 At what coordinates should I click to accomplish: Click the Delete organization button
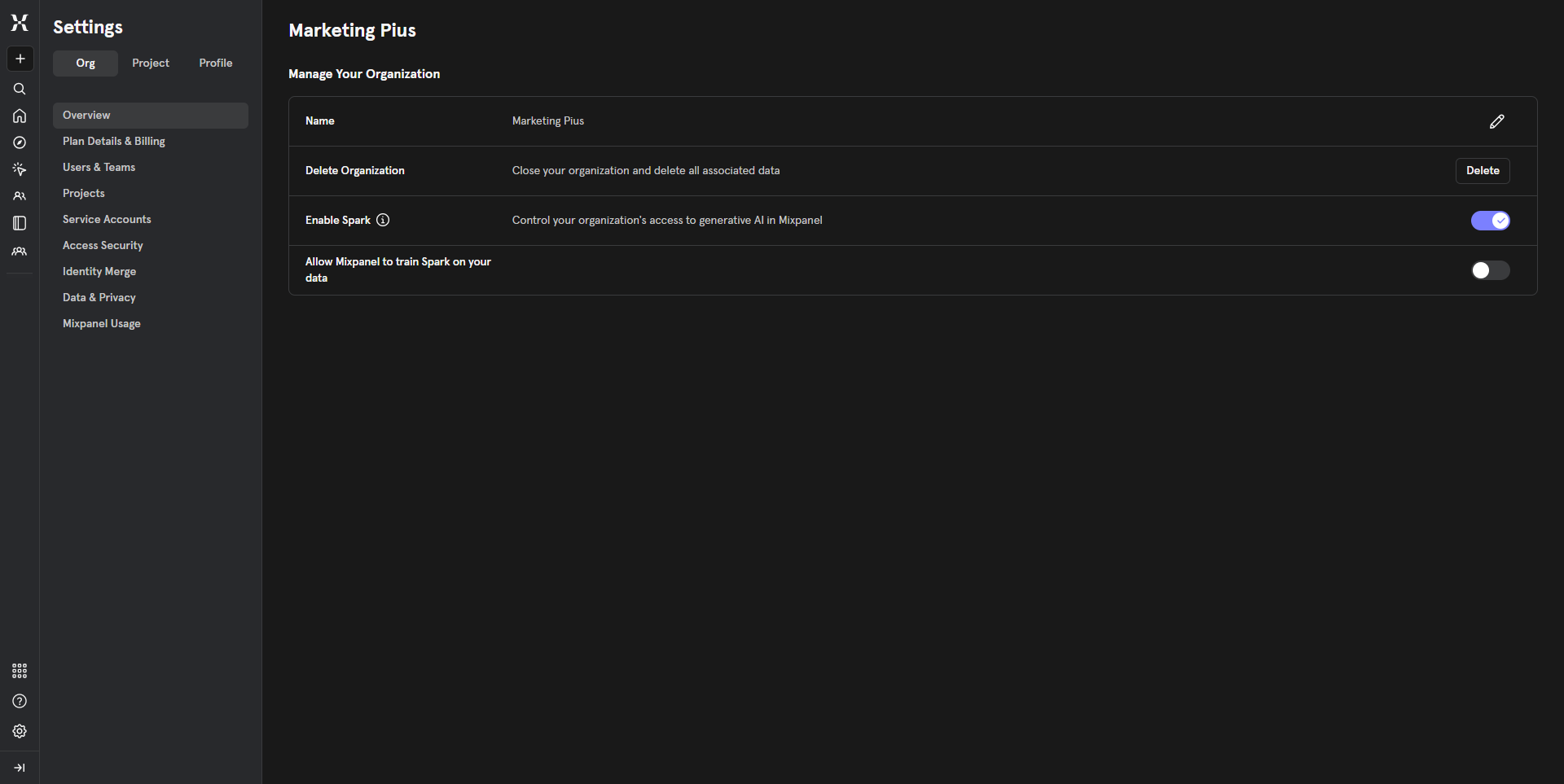point(1482,171)
